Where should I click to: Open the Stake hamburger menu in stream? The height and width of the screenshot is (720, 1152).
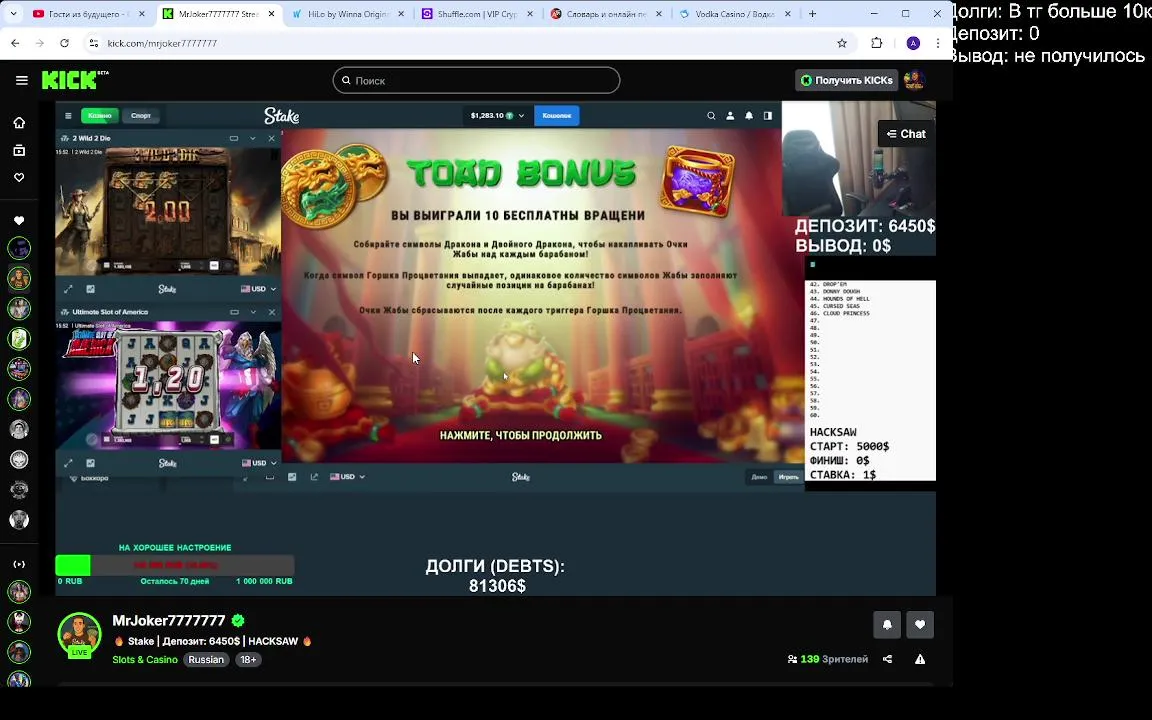click(x=68, y=115)
